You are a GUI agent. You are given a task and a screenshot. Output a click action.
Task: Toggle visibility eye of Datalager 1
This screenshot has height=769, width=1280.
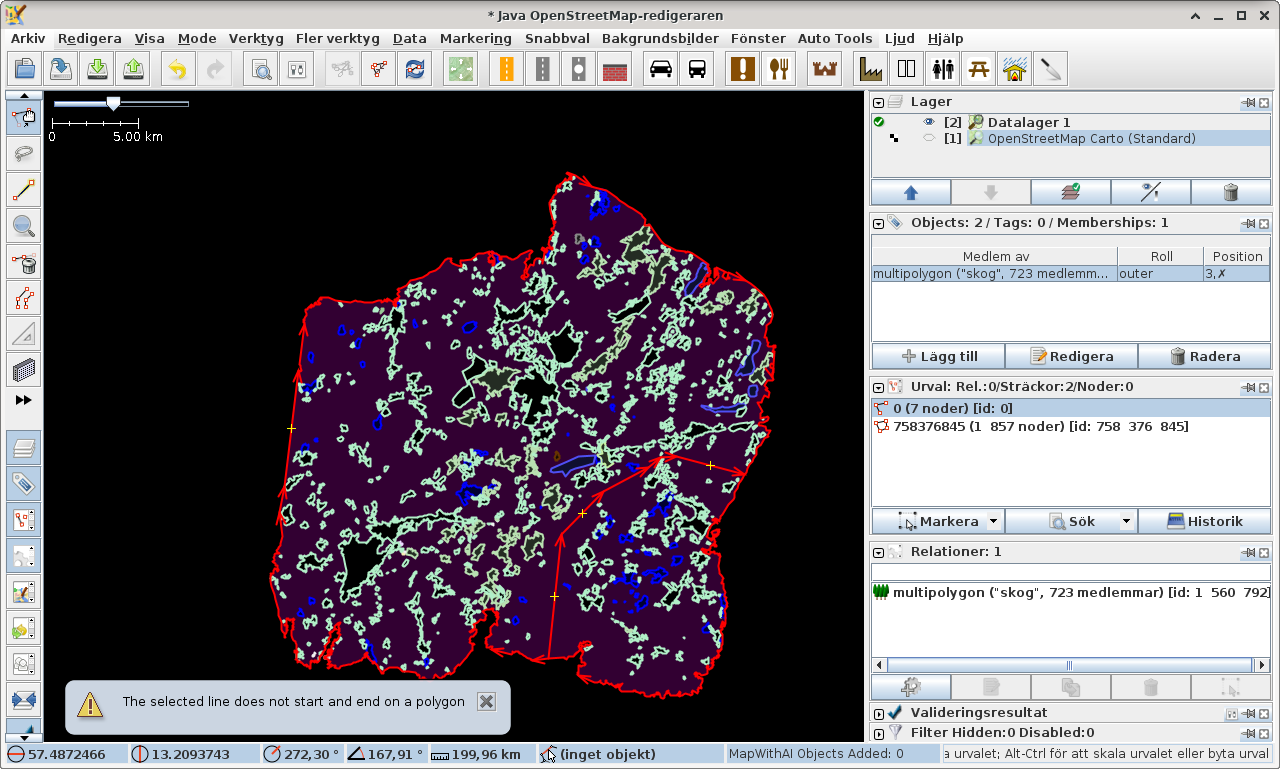(x=928, y=122)
